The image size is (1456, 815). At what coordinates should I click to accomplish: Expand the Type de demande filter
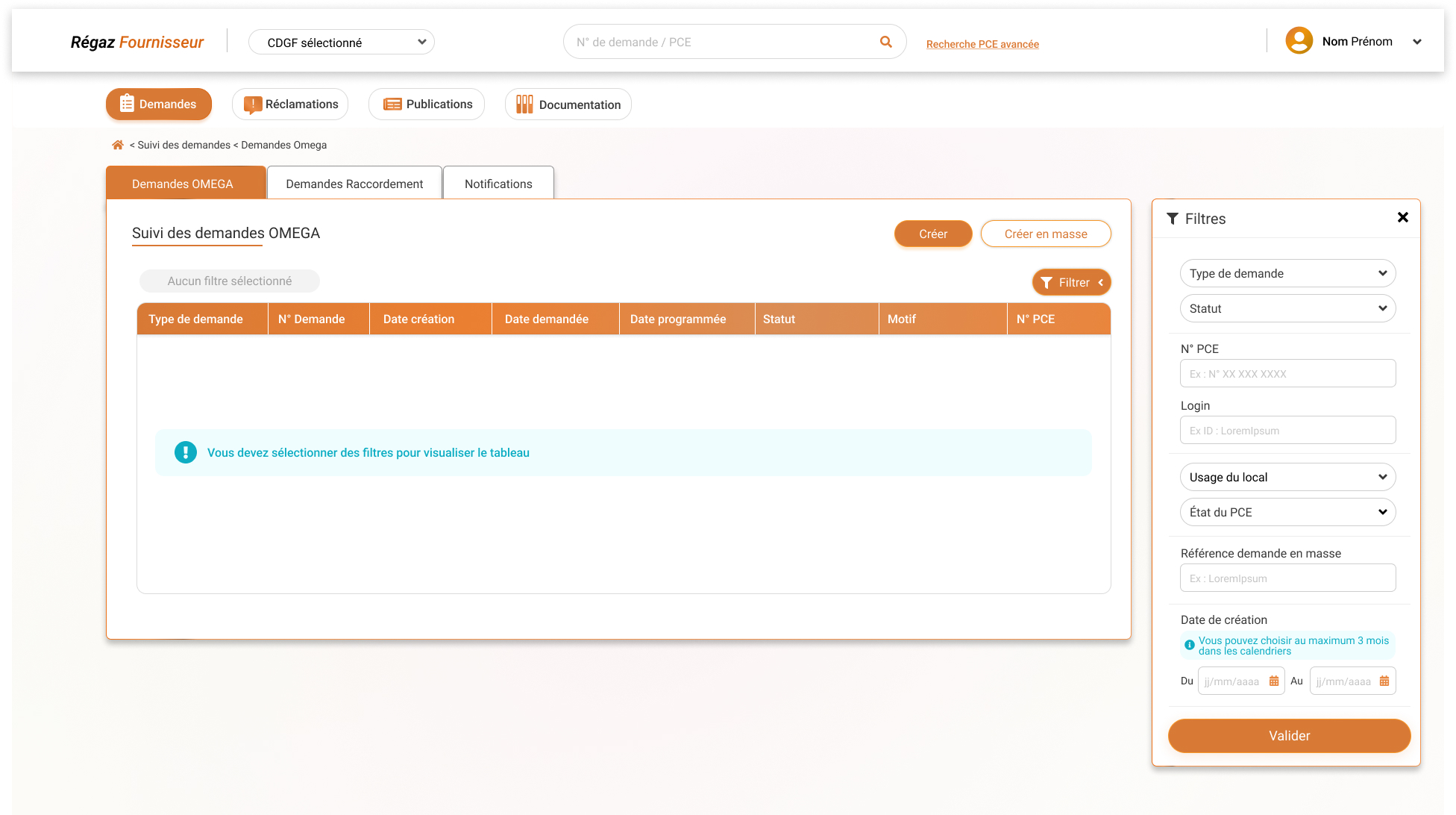click(x=1287, y=273)
